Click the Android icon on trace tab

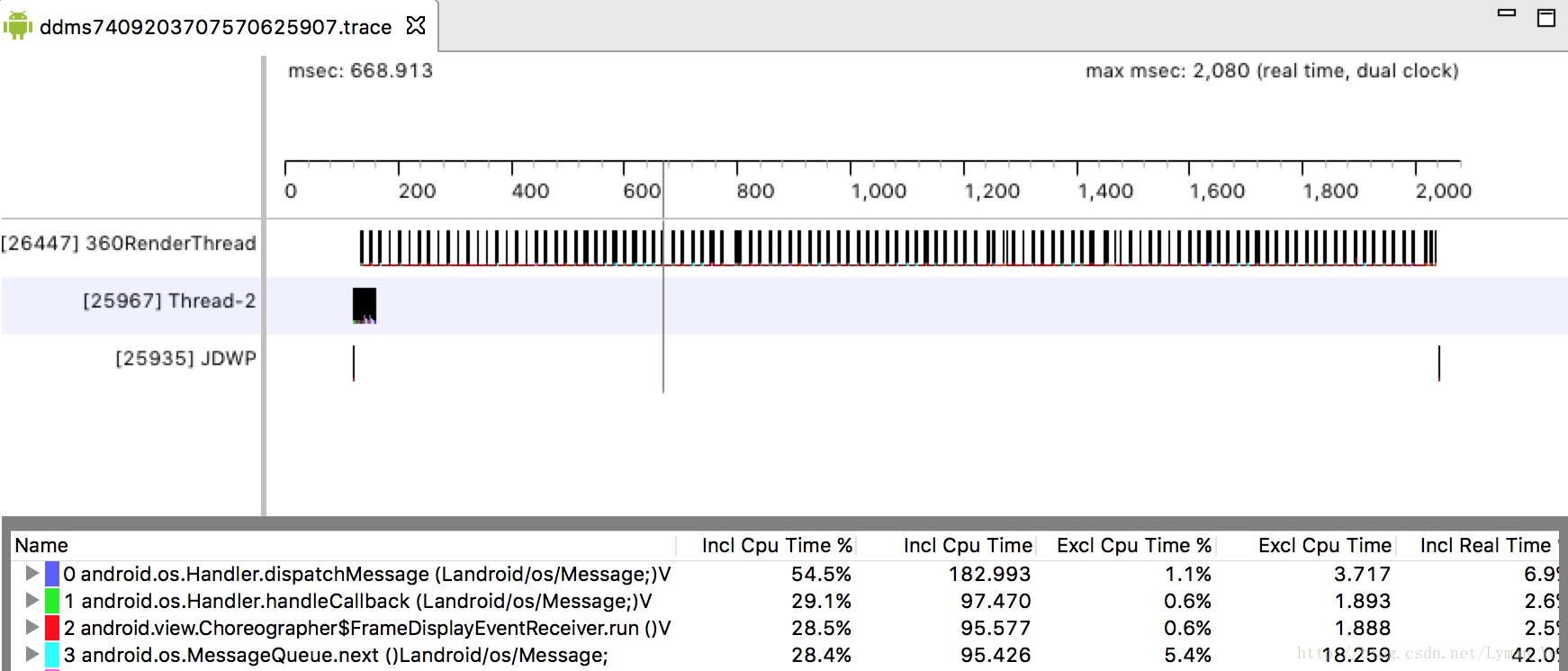17,25
